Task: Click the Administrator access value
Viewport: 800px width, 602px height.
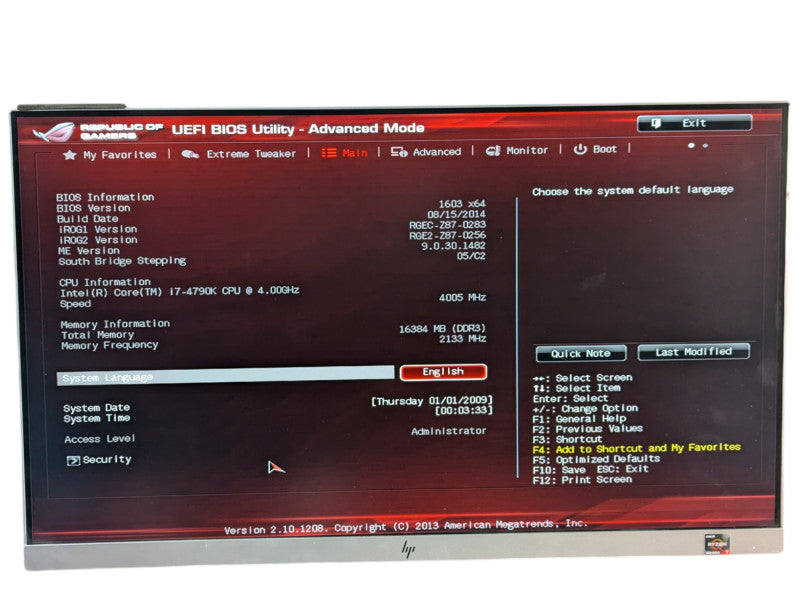Action: (448, 431)
